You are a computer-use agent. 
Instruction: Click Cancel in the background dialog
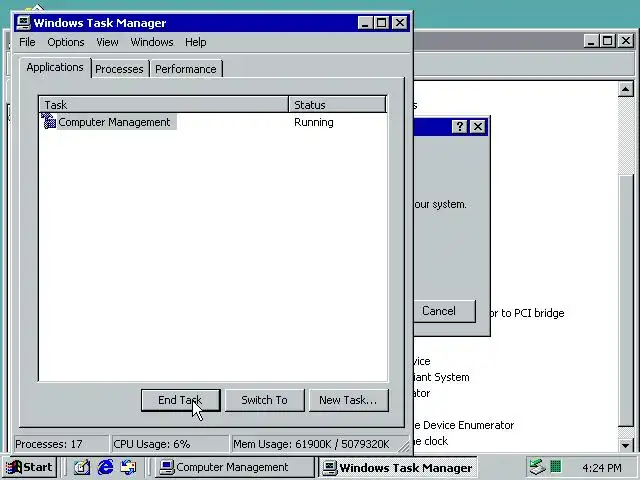[x=444, y=311]
